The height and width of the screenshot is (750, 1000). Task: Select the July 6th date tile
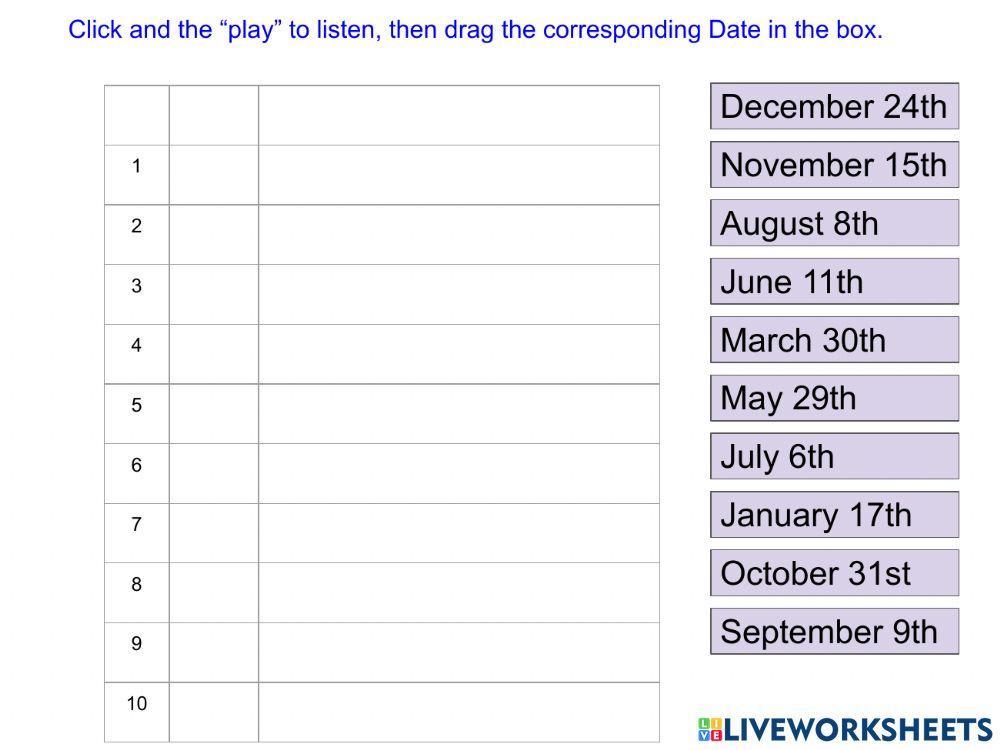click(x=834, y=456)
